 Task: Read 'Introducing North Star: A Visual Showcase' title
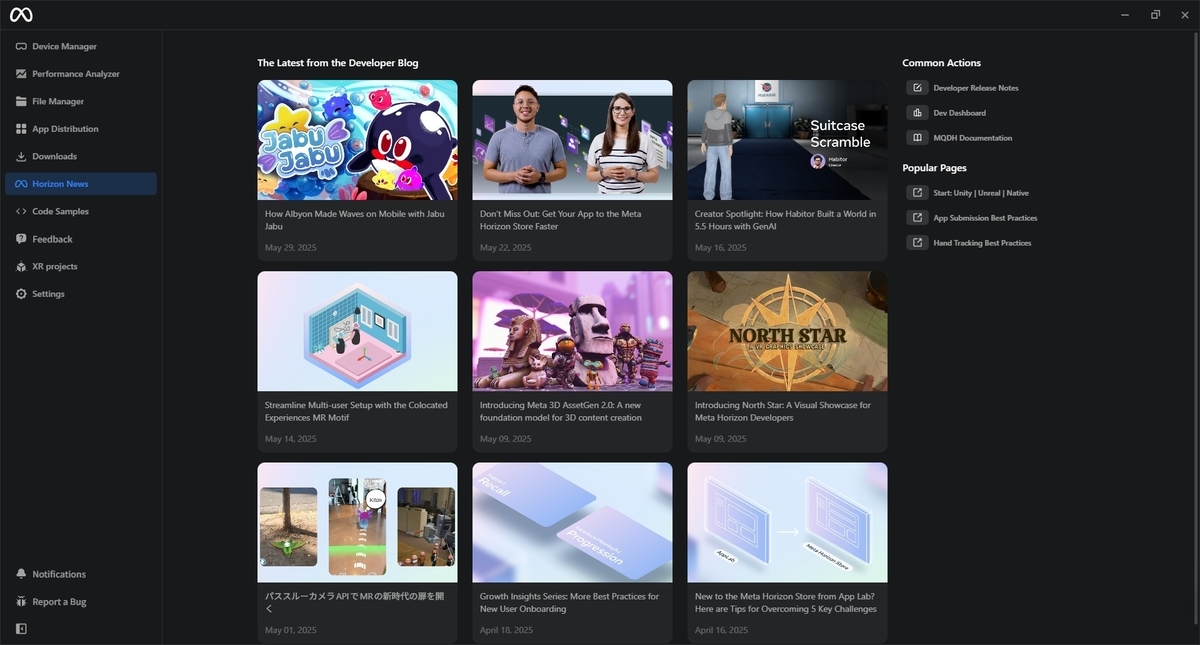[x=783, y=411]
